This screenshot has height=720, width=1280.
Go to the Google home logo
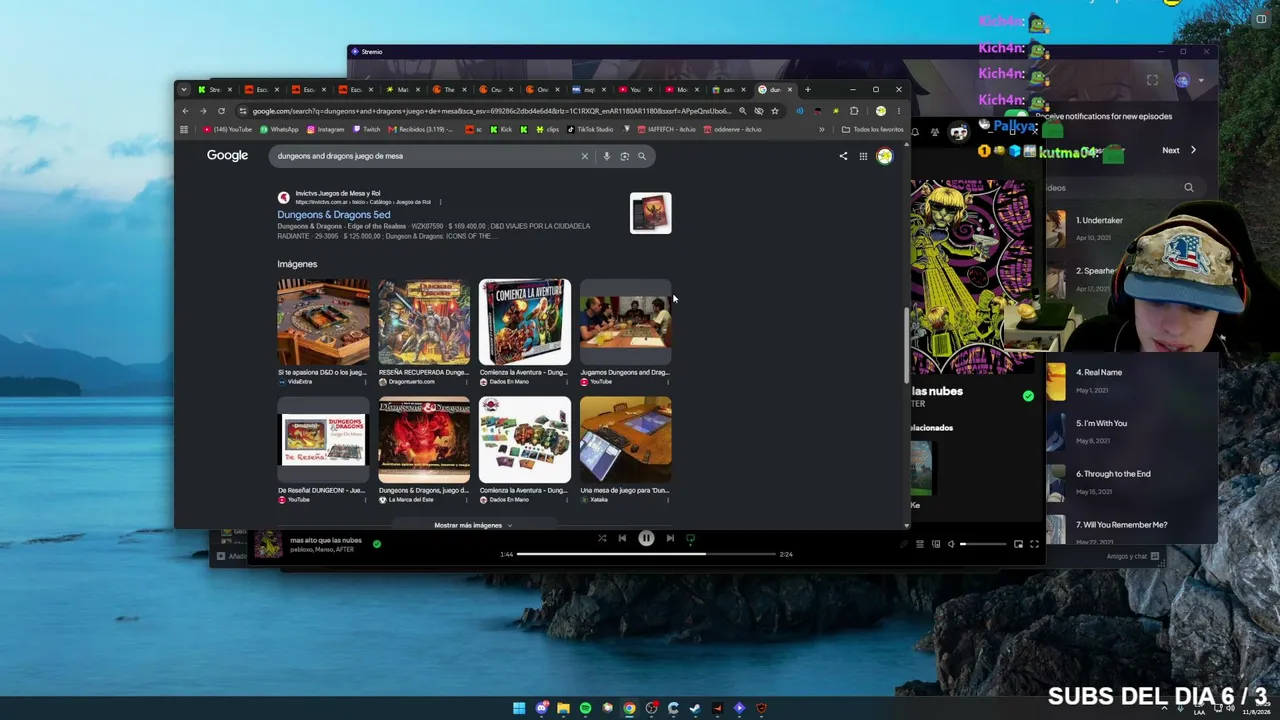coord(227,155)
